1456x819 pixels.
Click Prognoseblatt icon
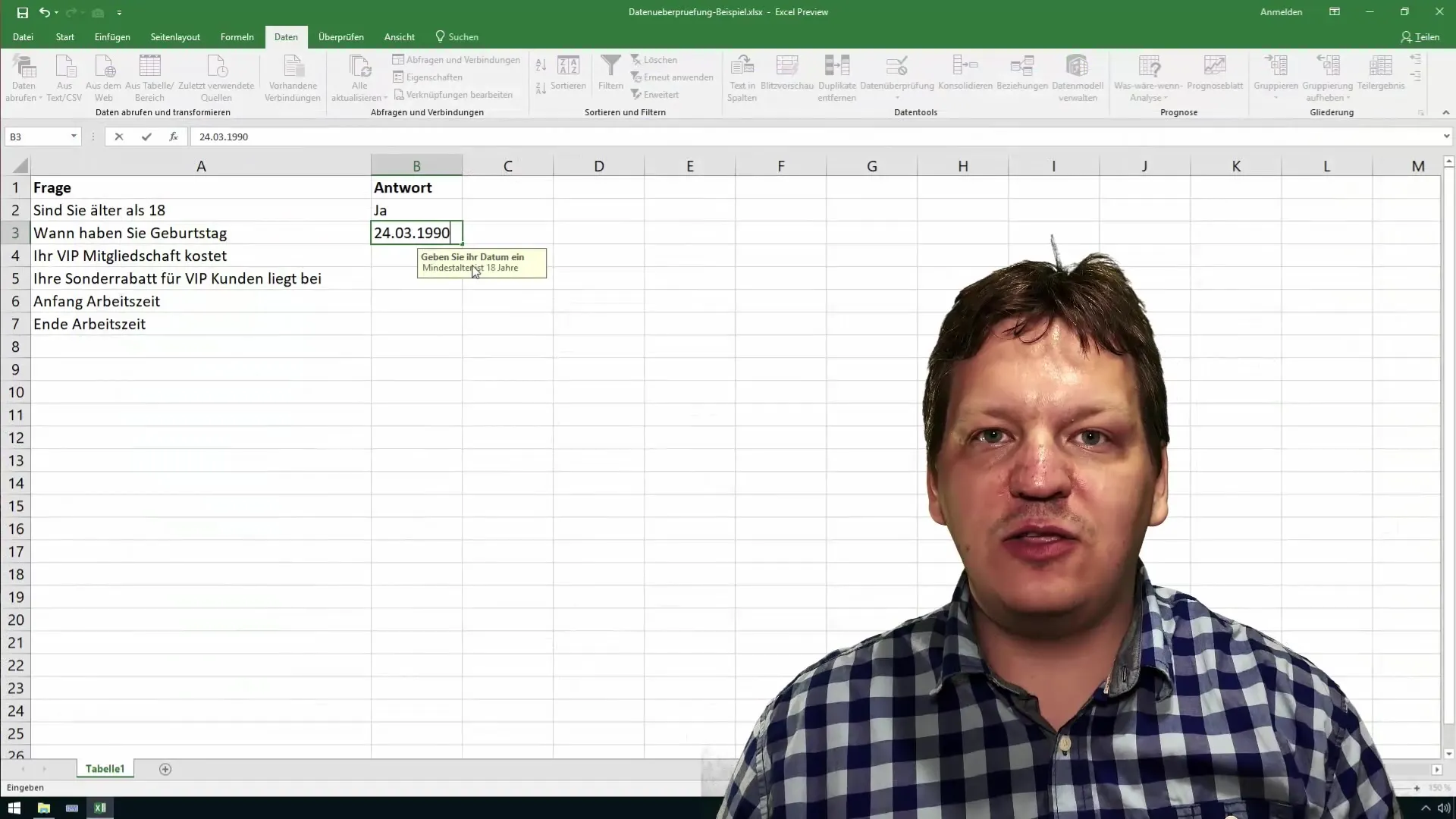(1215, 73)
